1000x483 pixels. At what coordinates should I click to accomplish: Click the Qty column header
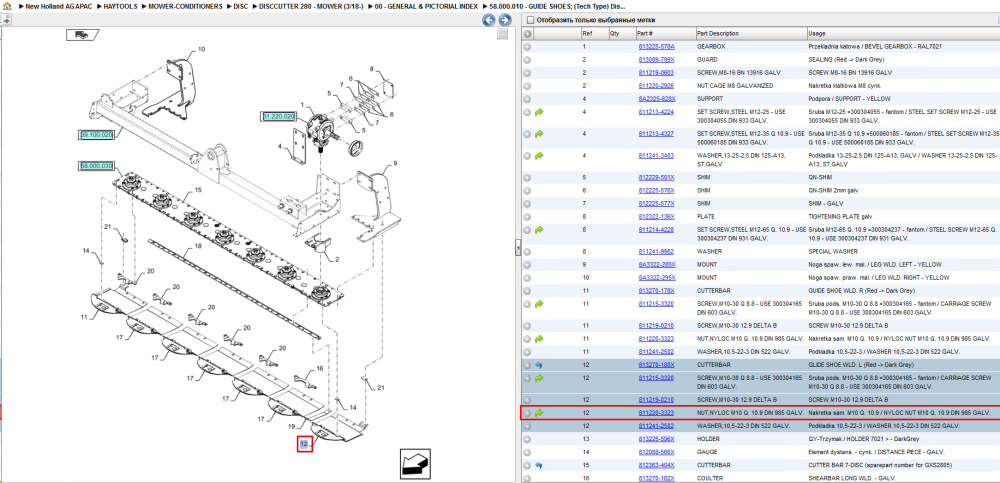click(621, 33)
